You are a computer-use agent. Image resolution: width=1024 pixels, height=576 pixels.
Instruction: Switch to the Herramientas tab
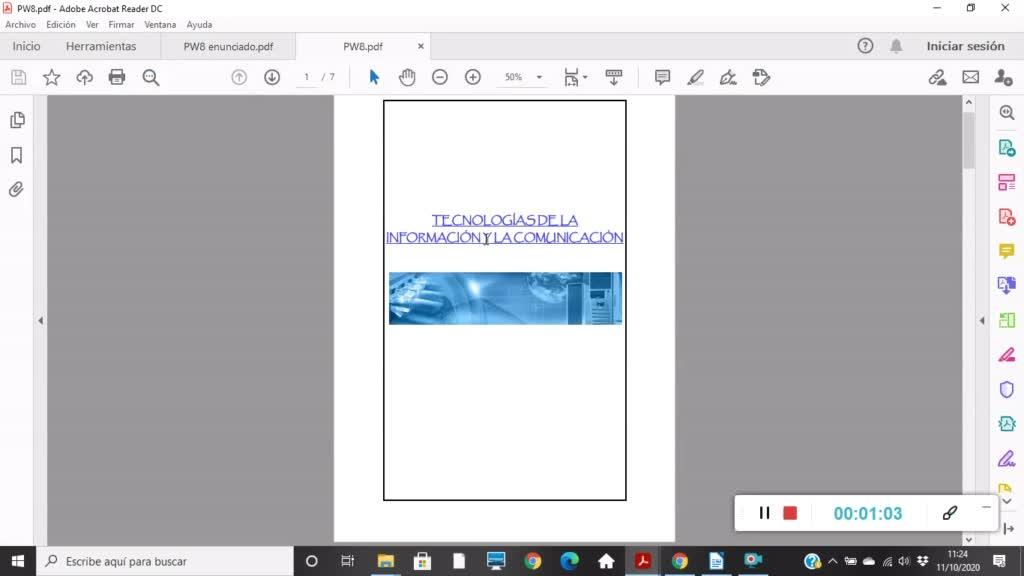point(101,46)
